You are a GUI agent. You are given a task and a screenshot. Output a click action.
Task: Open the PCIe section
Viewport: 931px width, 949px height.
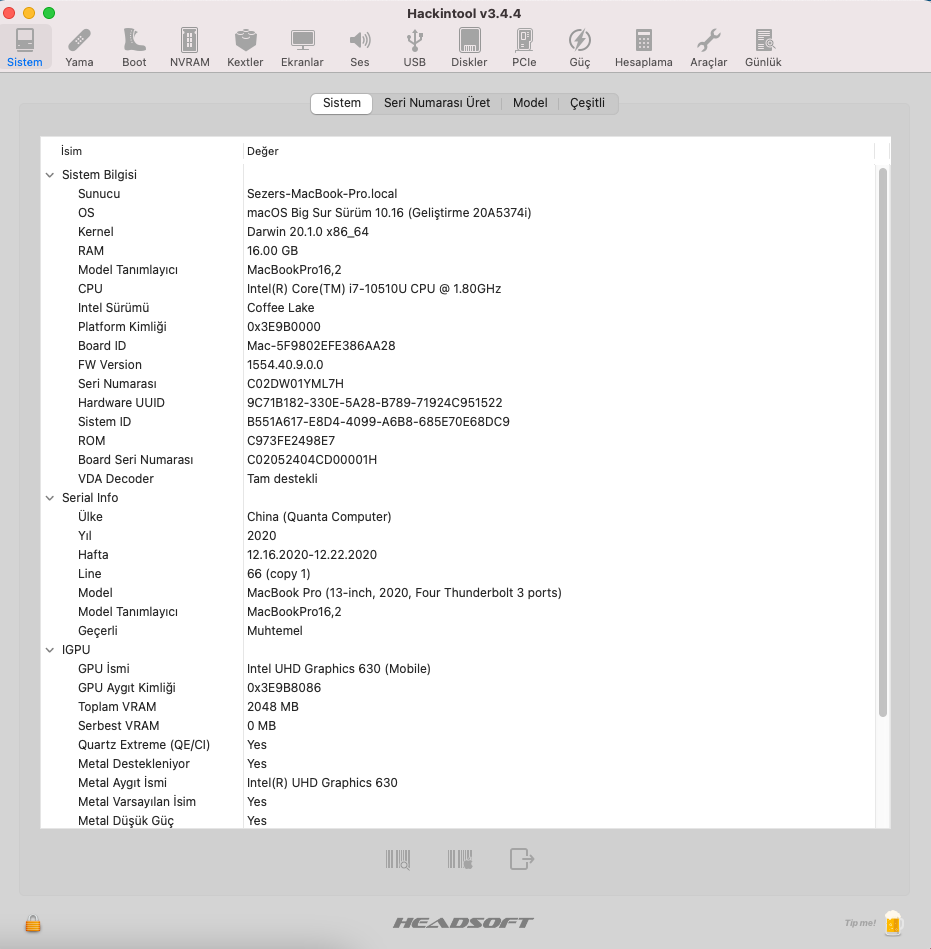coord(524,48)
